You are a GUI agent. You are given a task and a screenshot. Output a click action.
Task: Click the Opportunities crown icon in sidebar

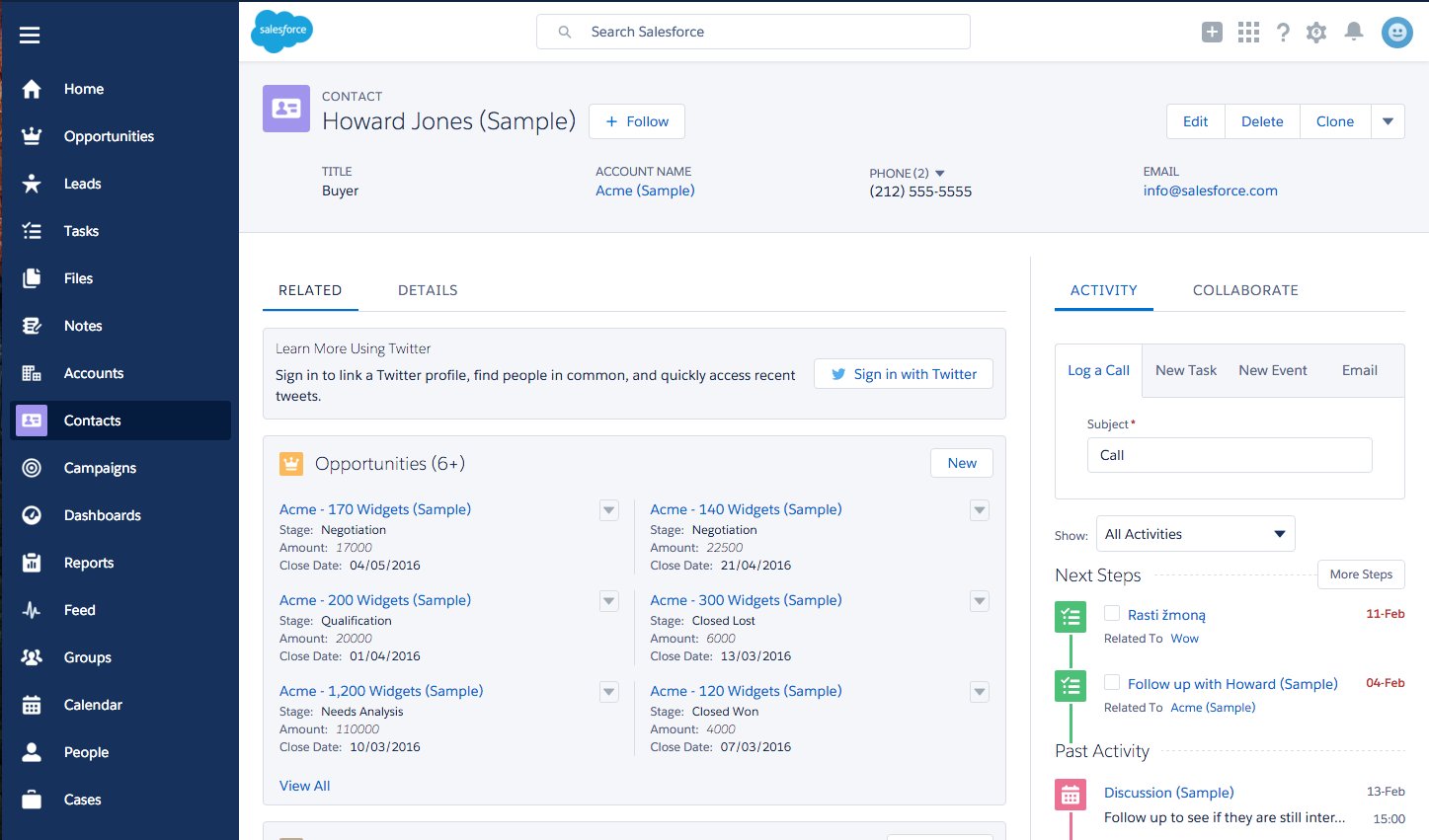click(32, 136)
